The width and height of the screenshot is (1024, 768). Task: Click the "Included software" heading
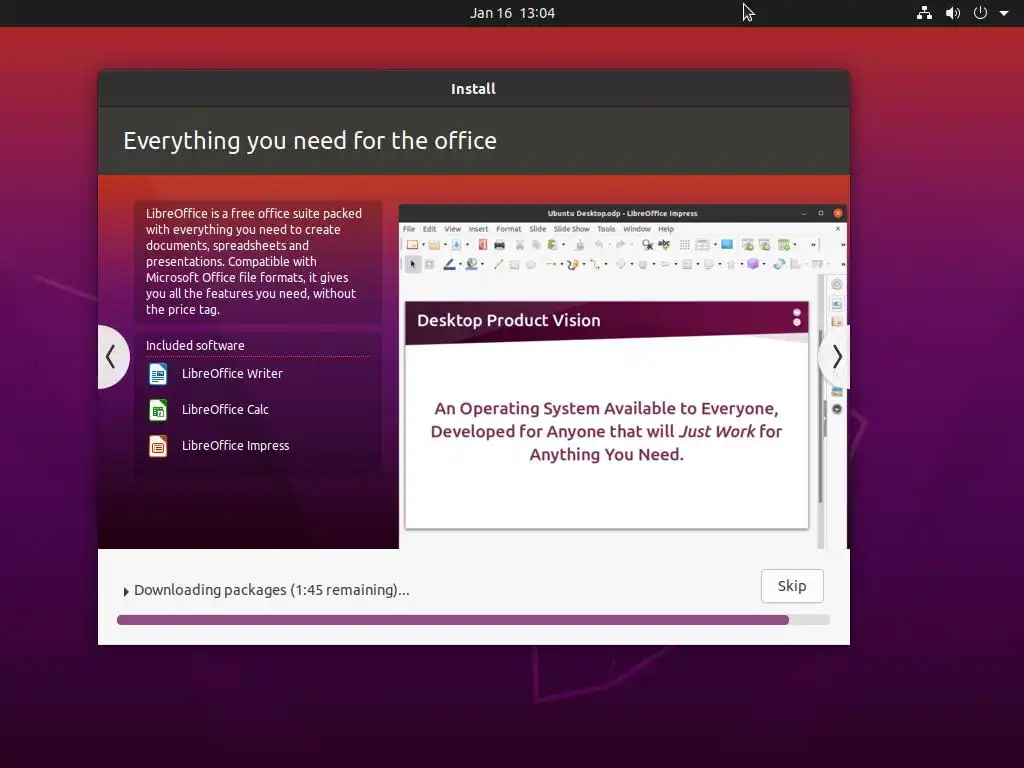tap(195, 345)
